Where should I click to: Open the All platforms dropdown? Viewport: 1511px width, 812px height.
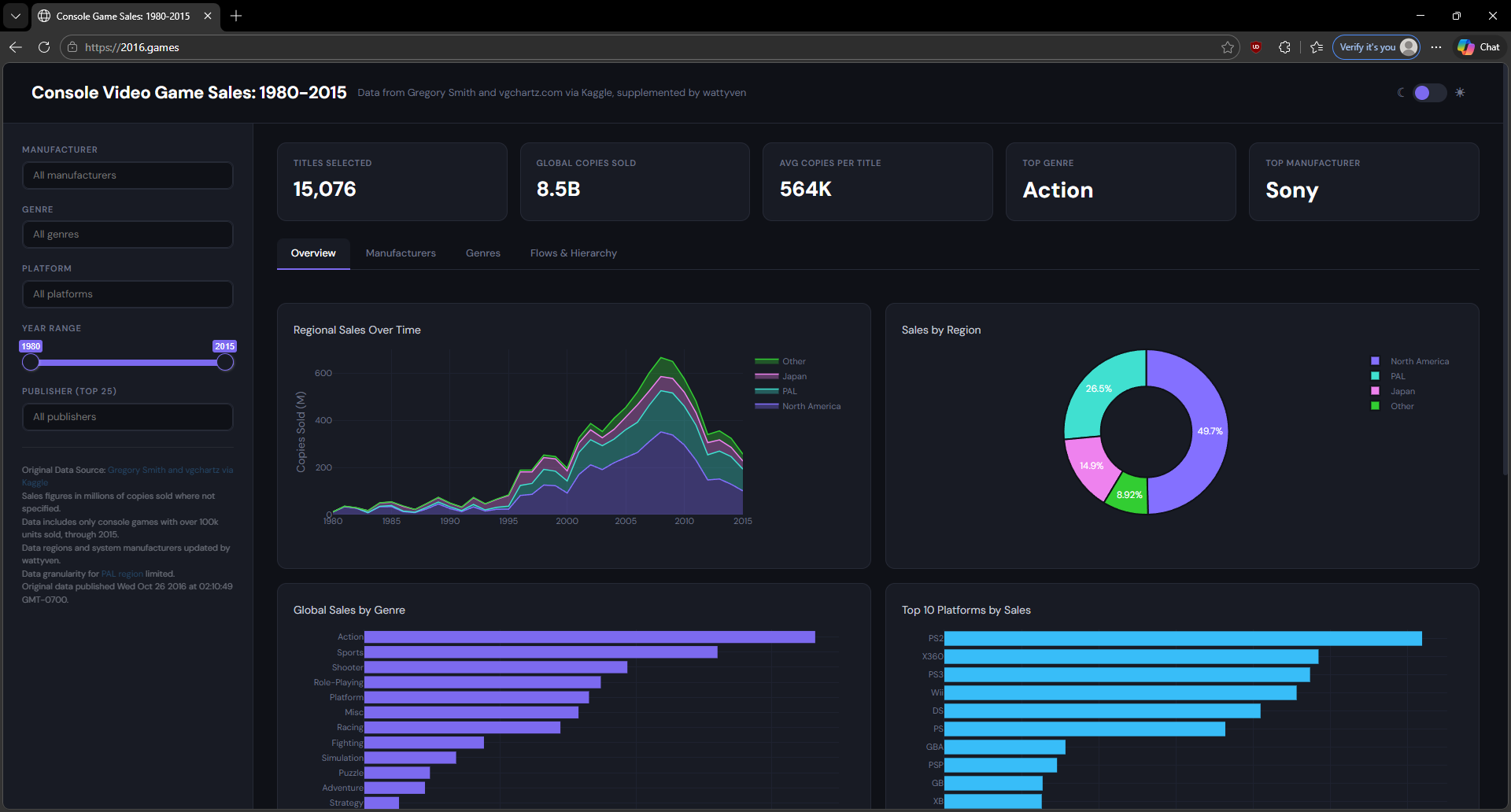127,293
